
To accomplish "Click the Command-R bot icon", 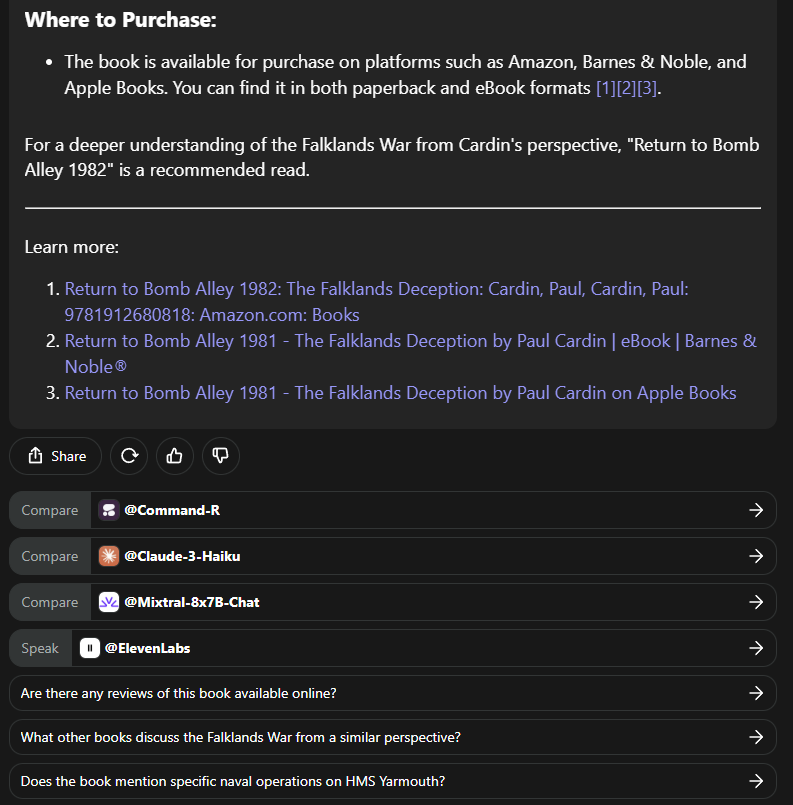I will tap(109, 510).
